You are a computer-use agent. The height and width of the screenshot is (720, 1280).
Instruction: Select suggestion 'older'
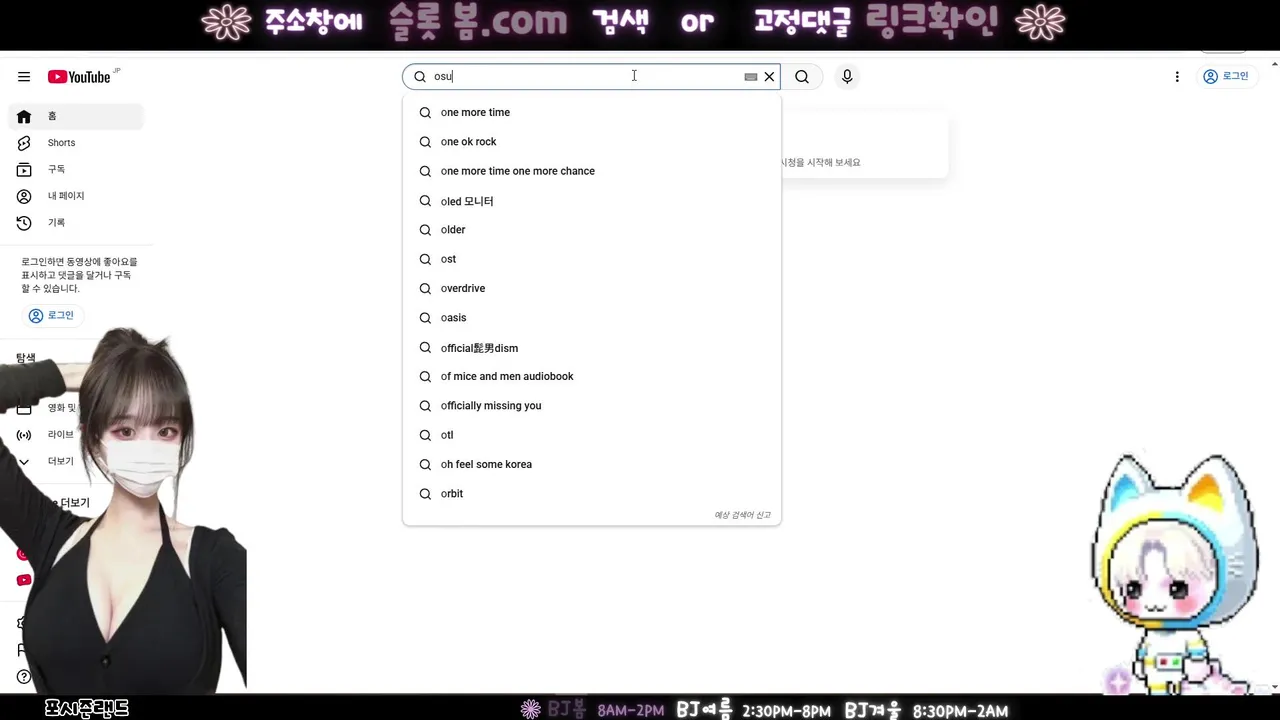click(592, 230)
